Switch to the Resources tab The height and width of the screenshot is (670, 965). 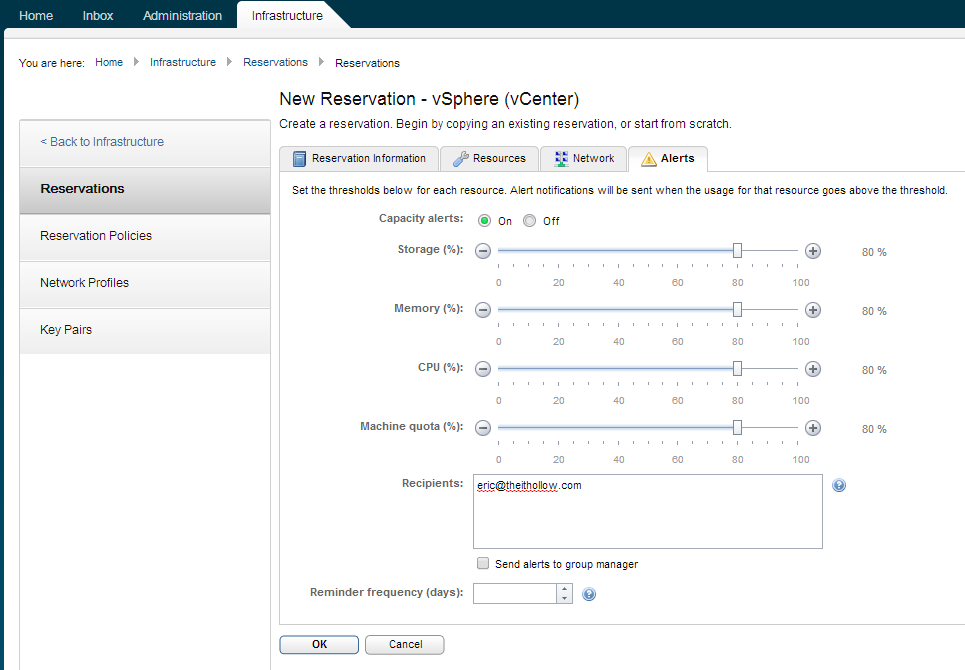coord(489,159)
